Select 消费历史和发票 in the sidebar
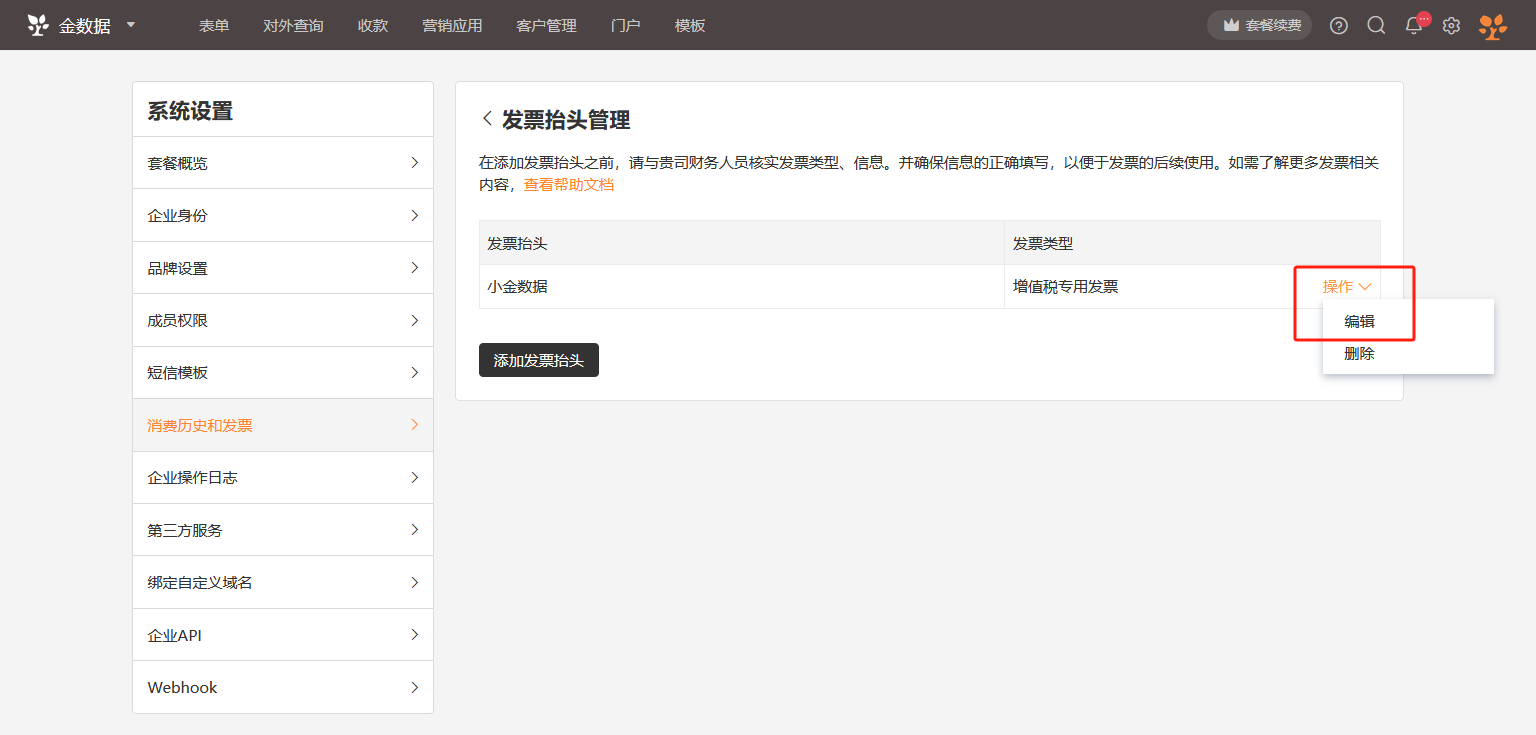Screen dimensions: 1536x735 pyautogui.click(x=283, y=425)
